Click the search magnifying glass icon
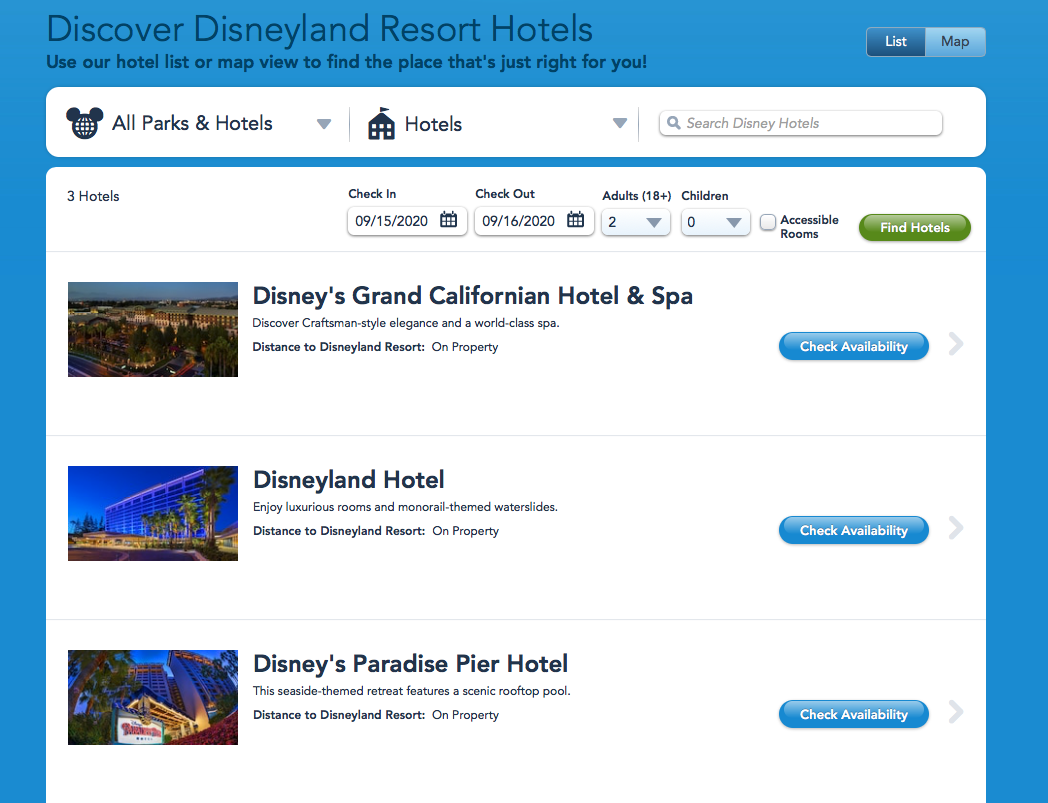1048x803 pixels. (x=674, y=123)
